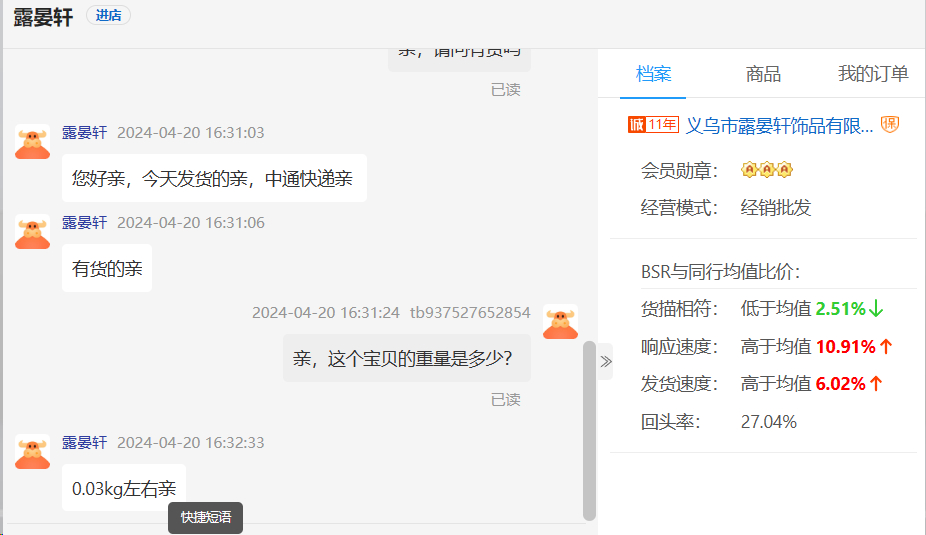The height and width of the screenshot is (535, 926).
Task: Click message bubble 有货的亲
Action: pyautogui.click(x=107, y=269)
